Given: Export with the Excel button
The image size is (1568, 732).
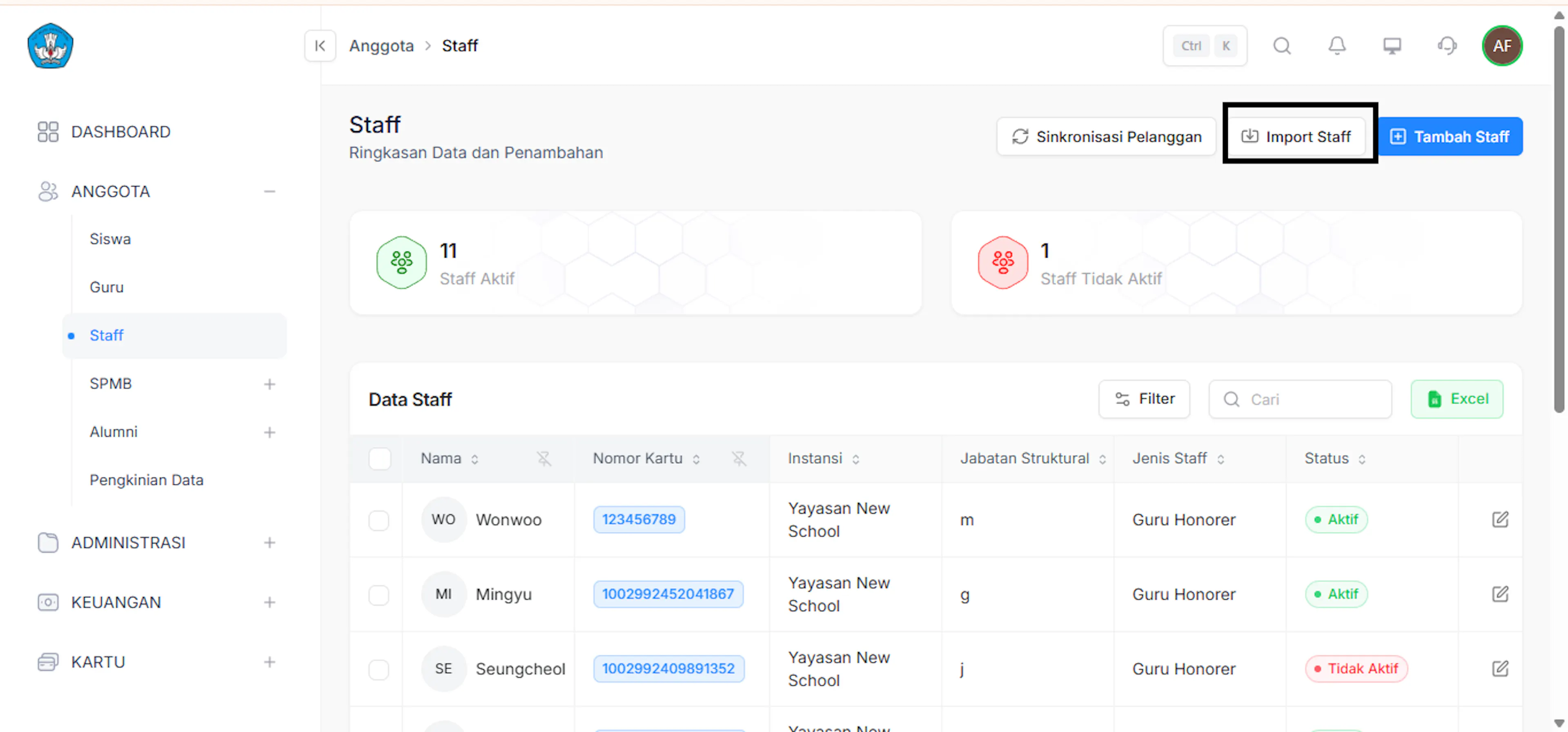Looking at the screenshot, I should coord(1457,399).
